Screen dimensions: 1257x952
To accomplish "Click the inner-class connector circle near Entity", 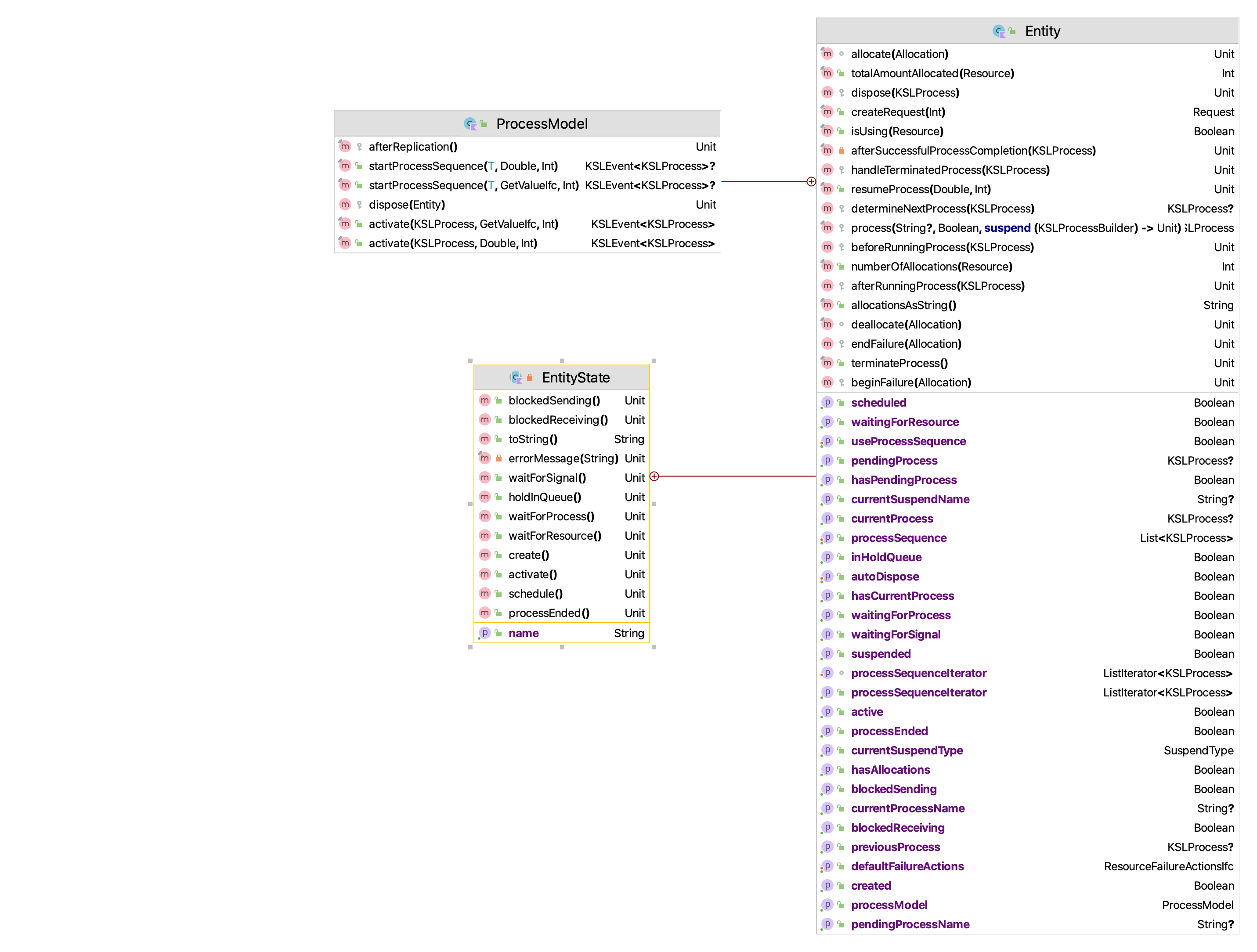I will tap(812, 182).
